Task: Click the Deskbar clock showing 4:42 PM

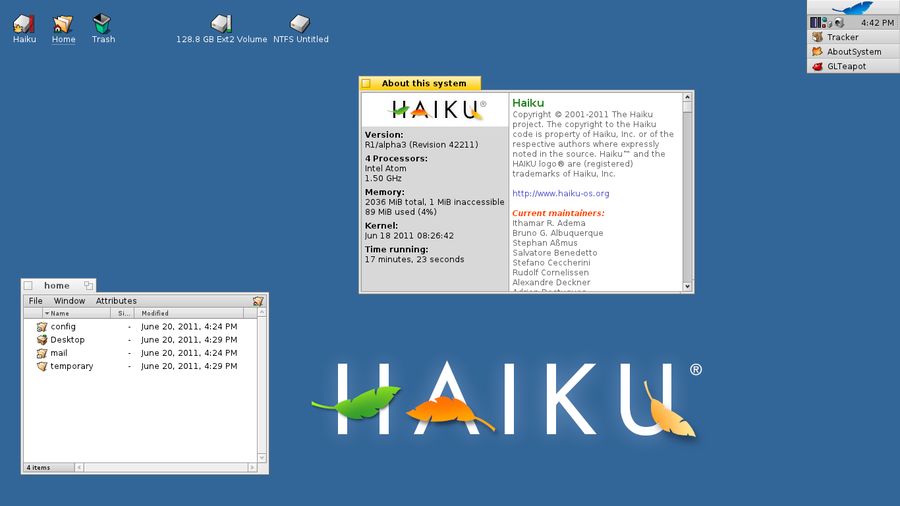Action: pos(877,23)
